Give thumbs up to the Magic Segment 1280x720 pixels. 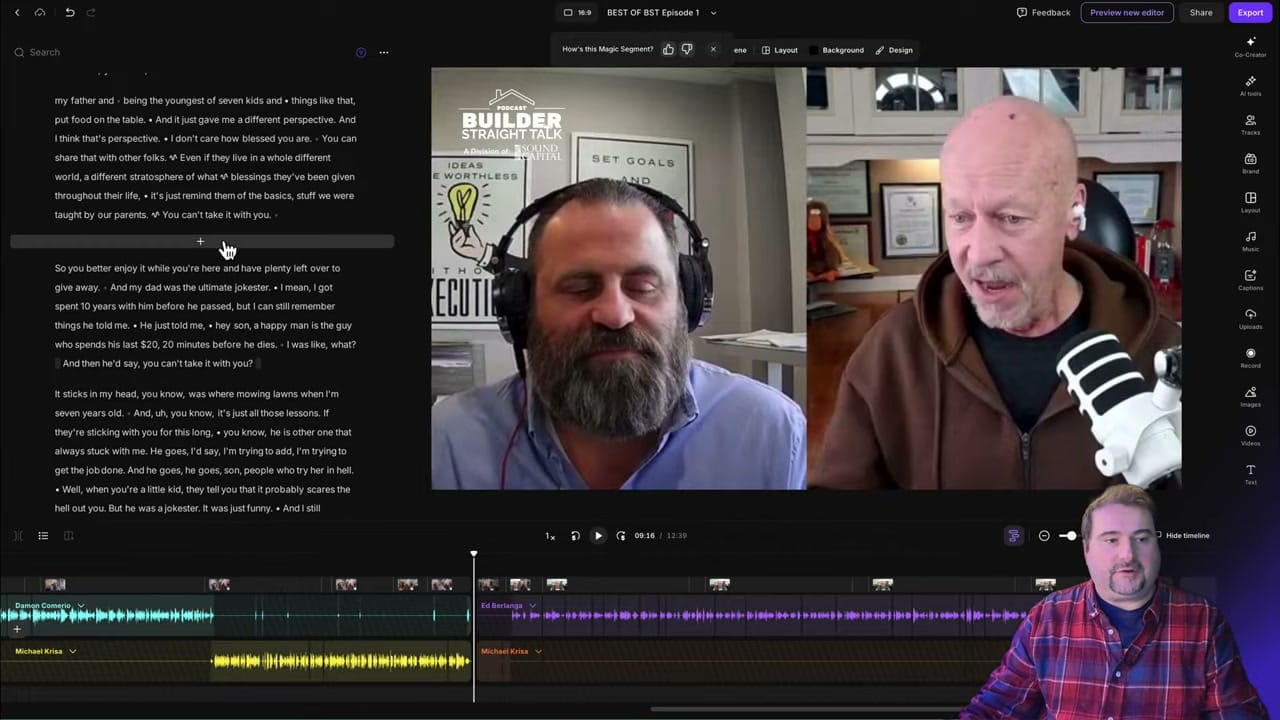668,49
